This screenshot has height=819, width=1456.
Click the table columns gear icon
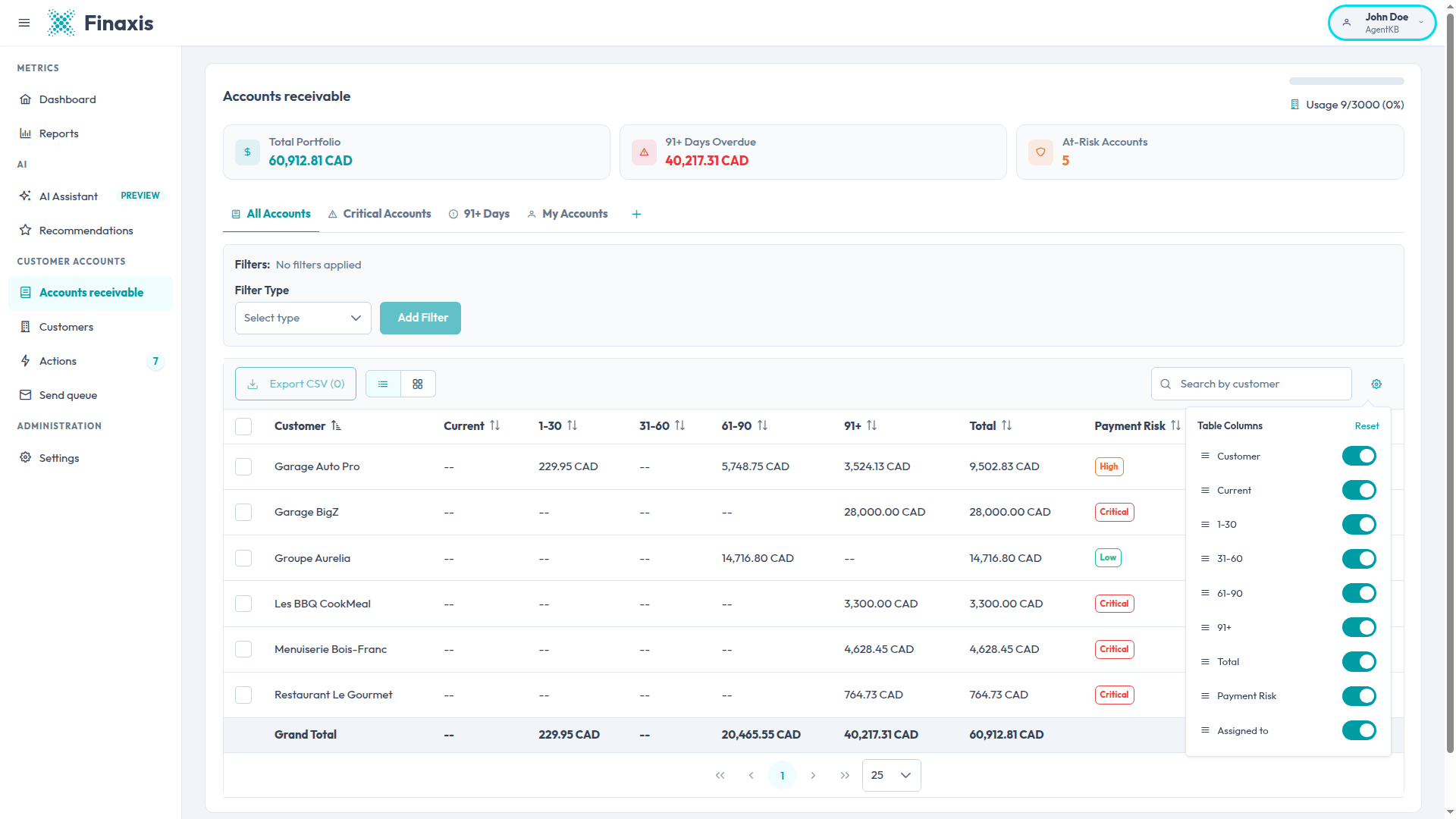pos(1376,384)
